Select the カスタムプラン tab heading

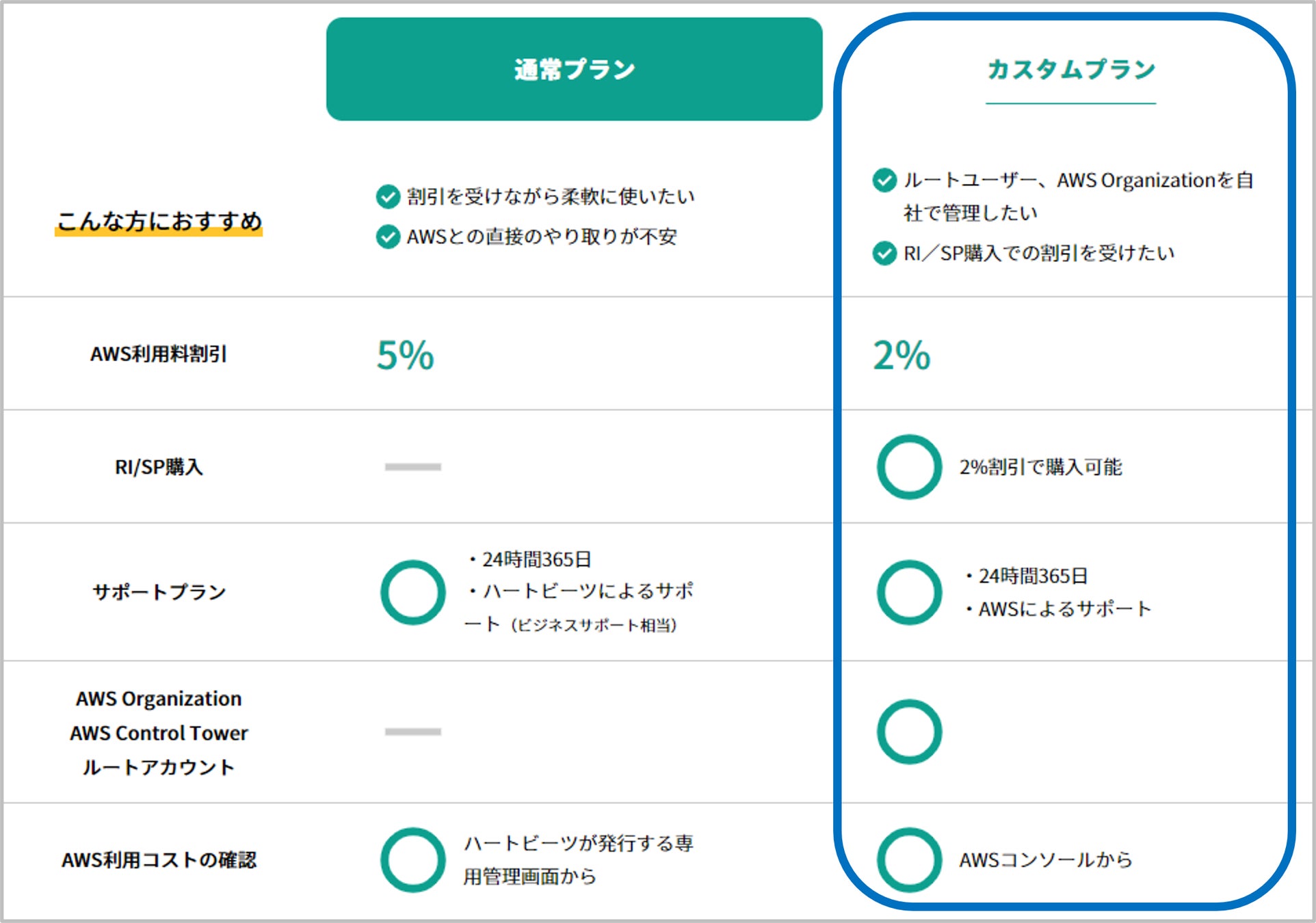click(1070, 70)
